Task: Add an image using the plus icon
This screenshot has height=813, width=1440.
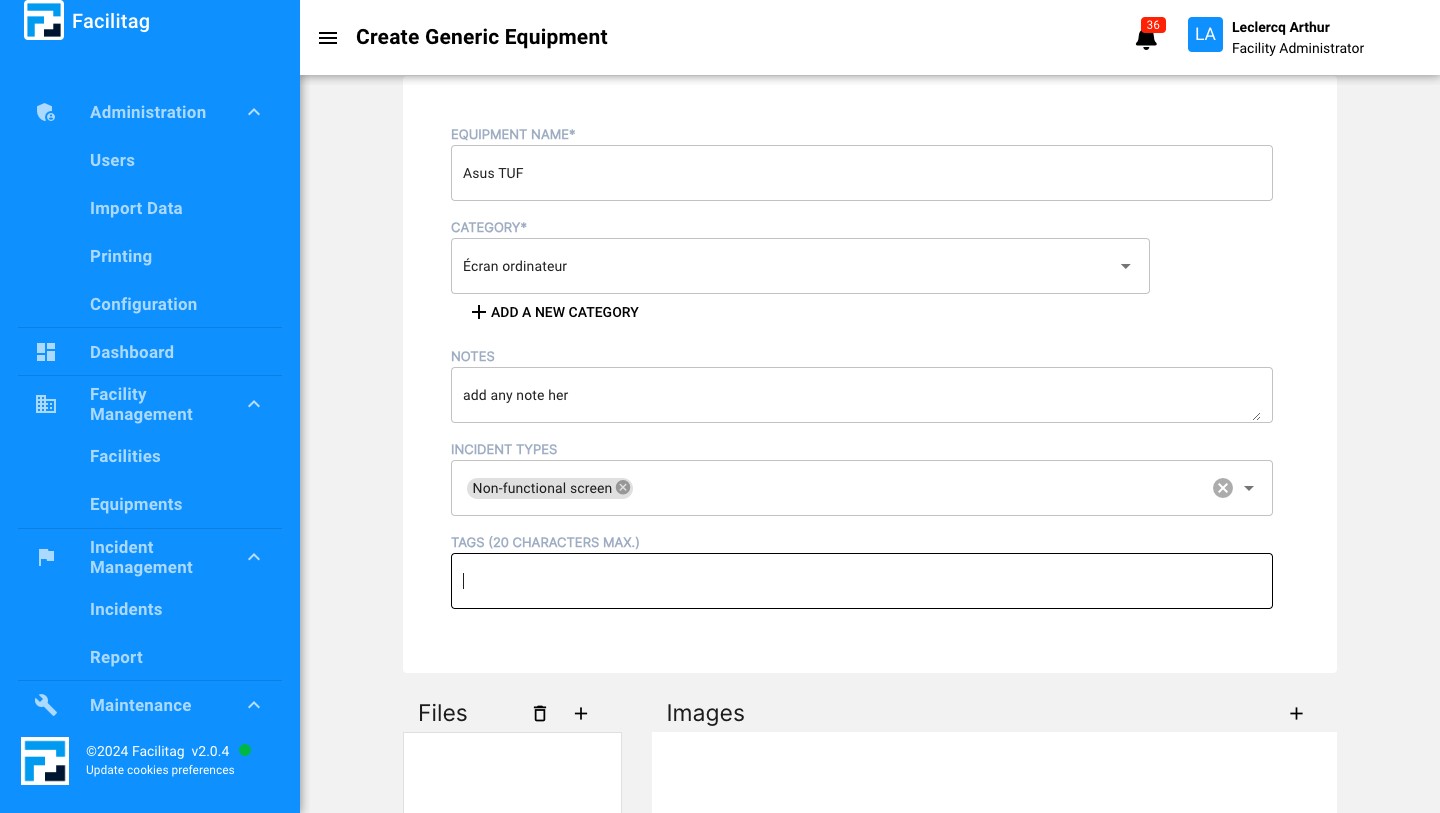Action: coord(1296,713)
